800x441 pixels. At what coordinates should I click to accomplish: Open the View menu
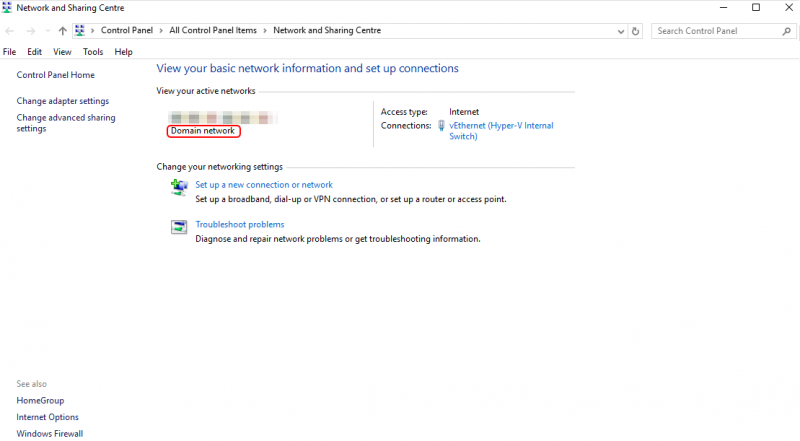point(62,52)
